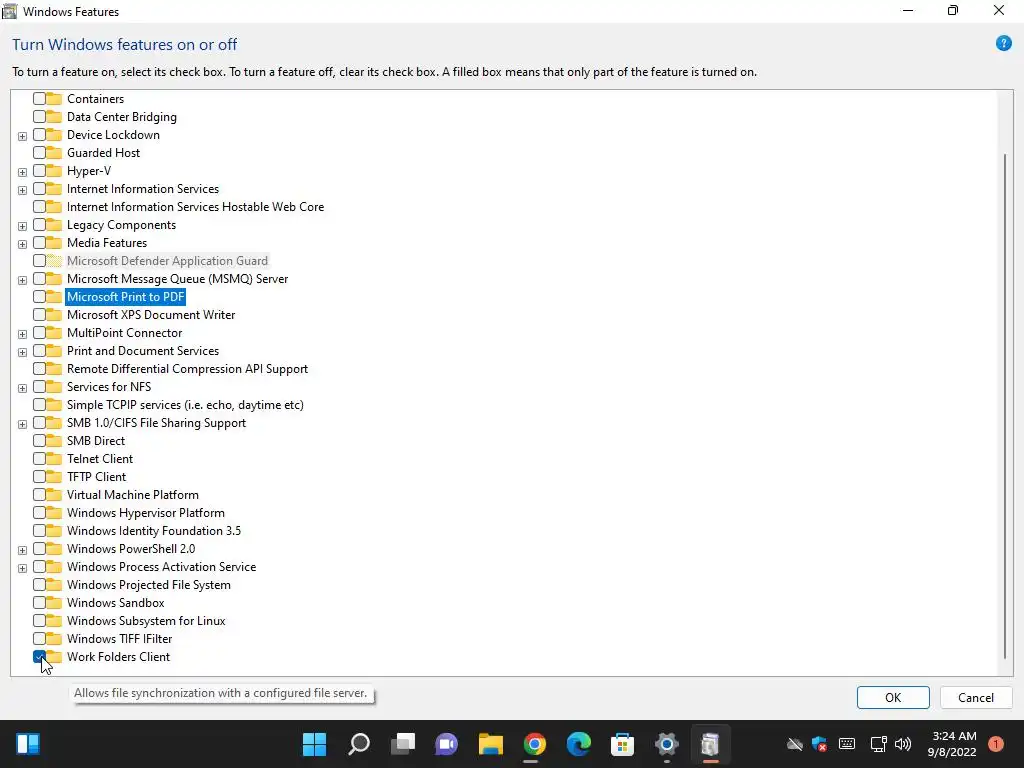Click the features list scrollbar
The height and width of the screenshot is (768, 1024).
[1004, 406]
